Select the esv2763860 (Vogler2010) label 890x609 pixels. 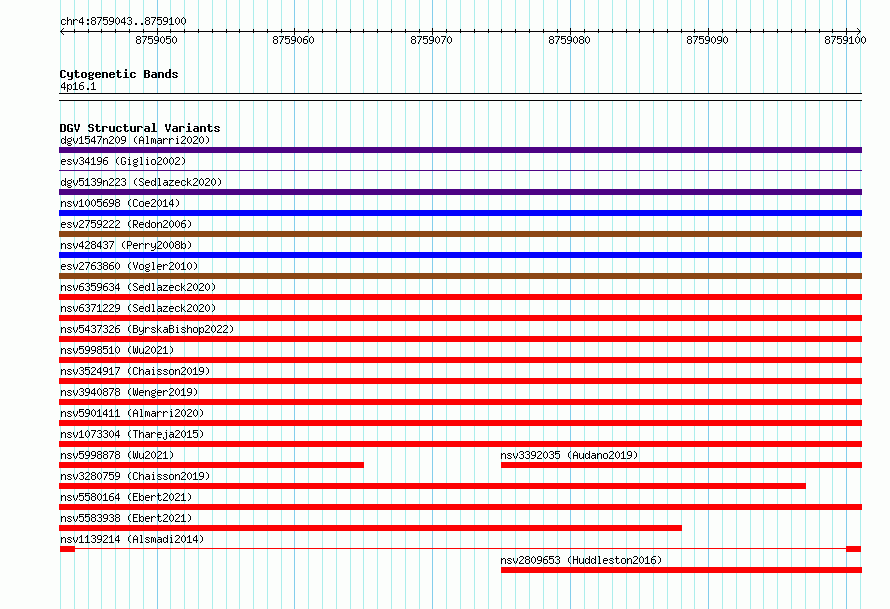(x=129, y=266)
